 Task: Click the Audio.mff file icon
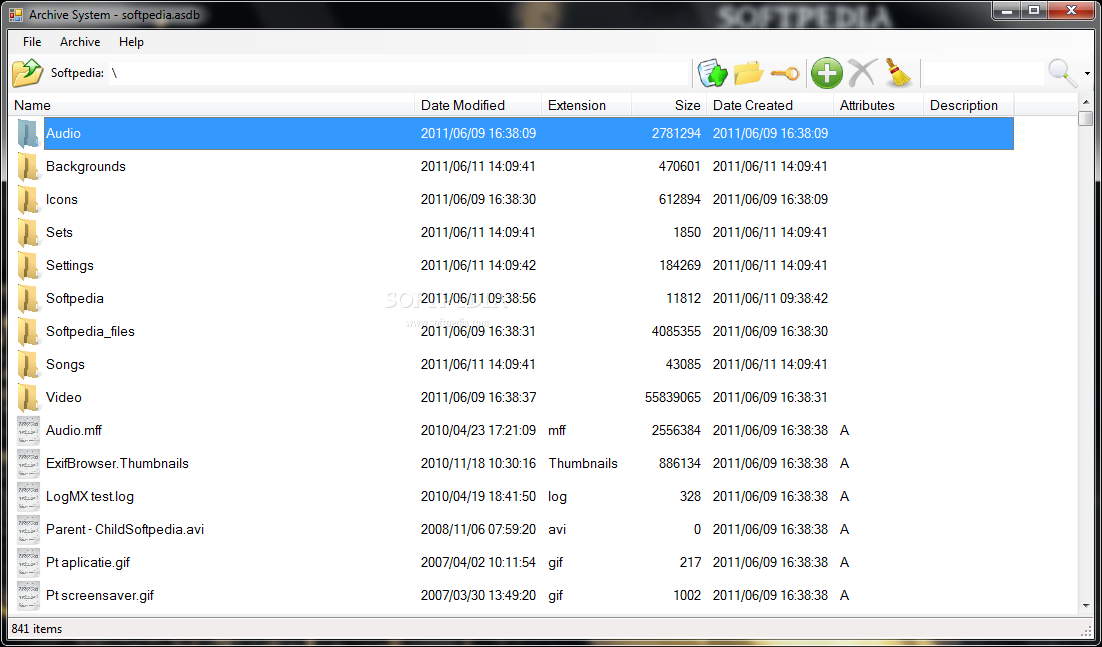click(x=28, y=431)
